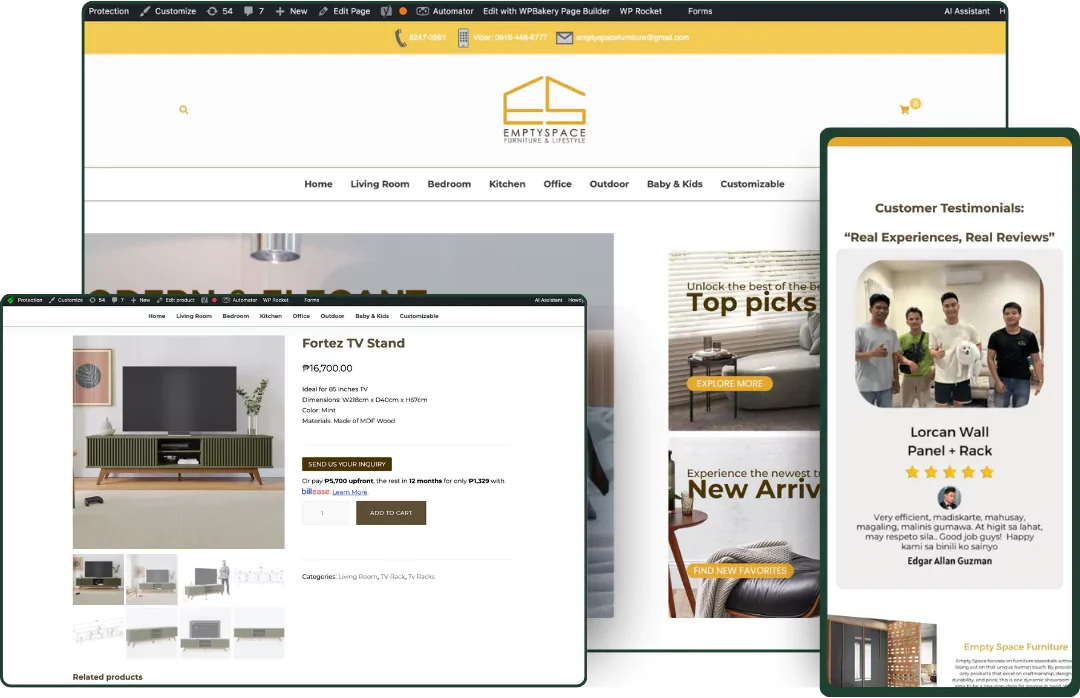Click the yellow search magnifier icon
The image size is (1080, 698).
point(183,110)
